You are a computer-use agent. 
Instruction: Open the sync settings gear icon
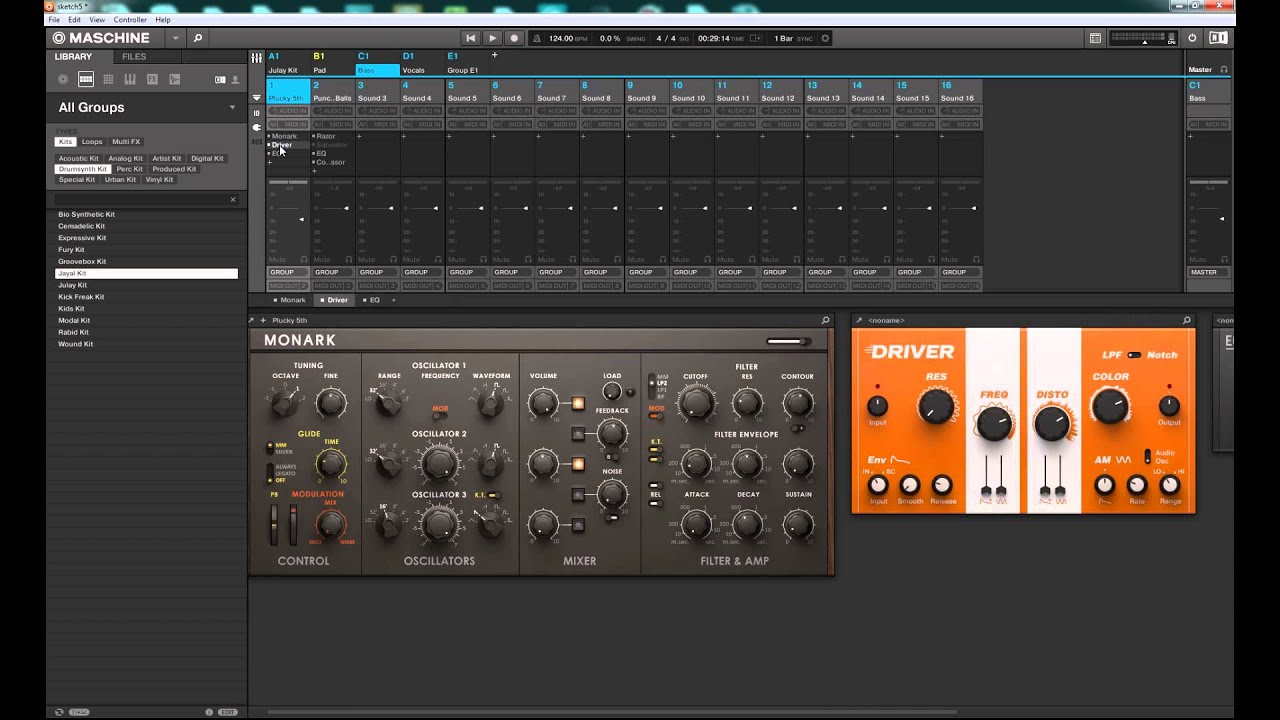[825, 38]
